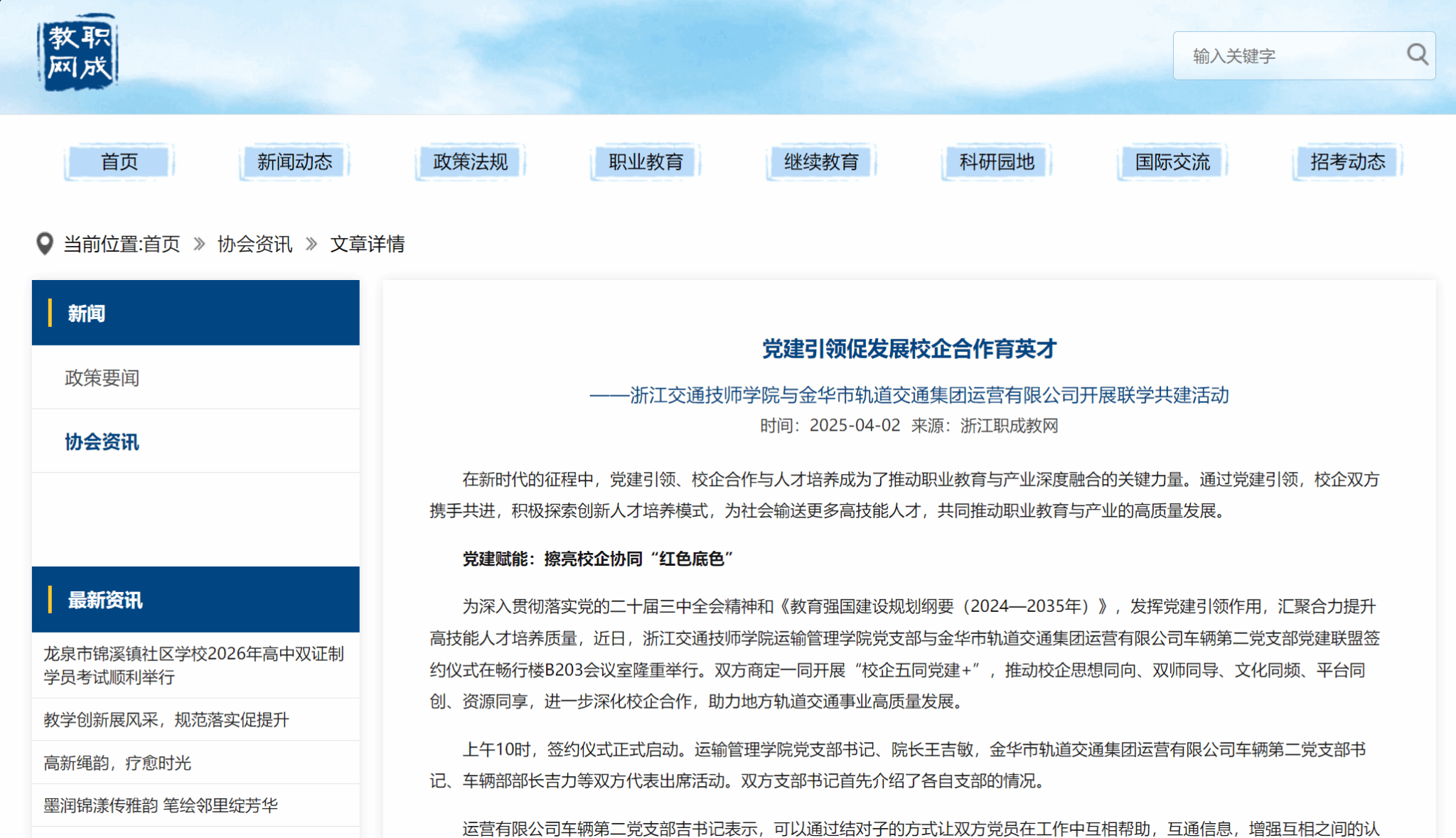
Task: Navigate to 科研园地
Action: coord(997,162)
